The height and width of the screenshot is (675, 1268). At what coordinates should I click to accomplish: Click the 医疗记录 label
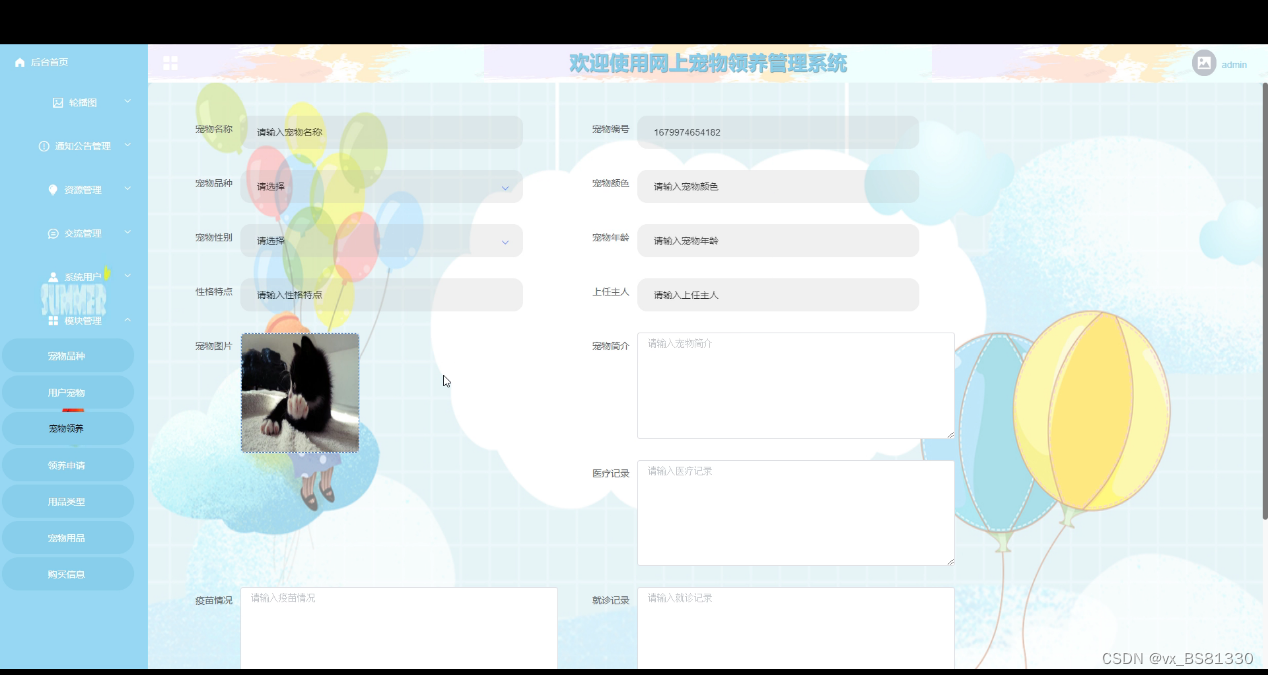coord(610,473)
